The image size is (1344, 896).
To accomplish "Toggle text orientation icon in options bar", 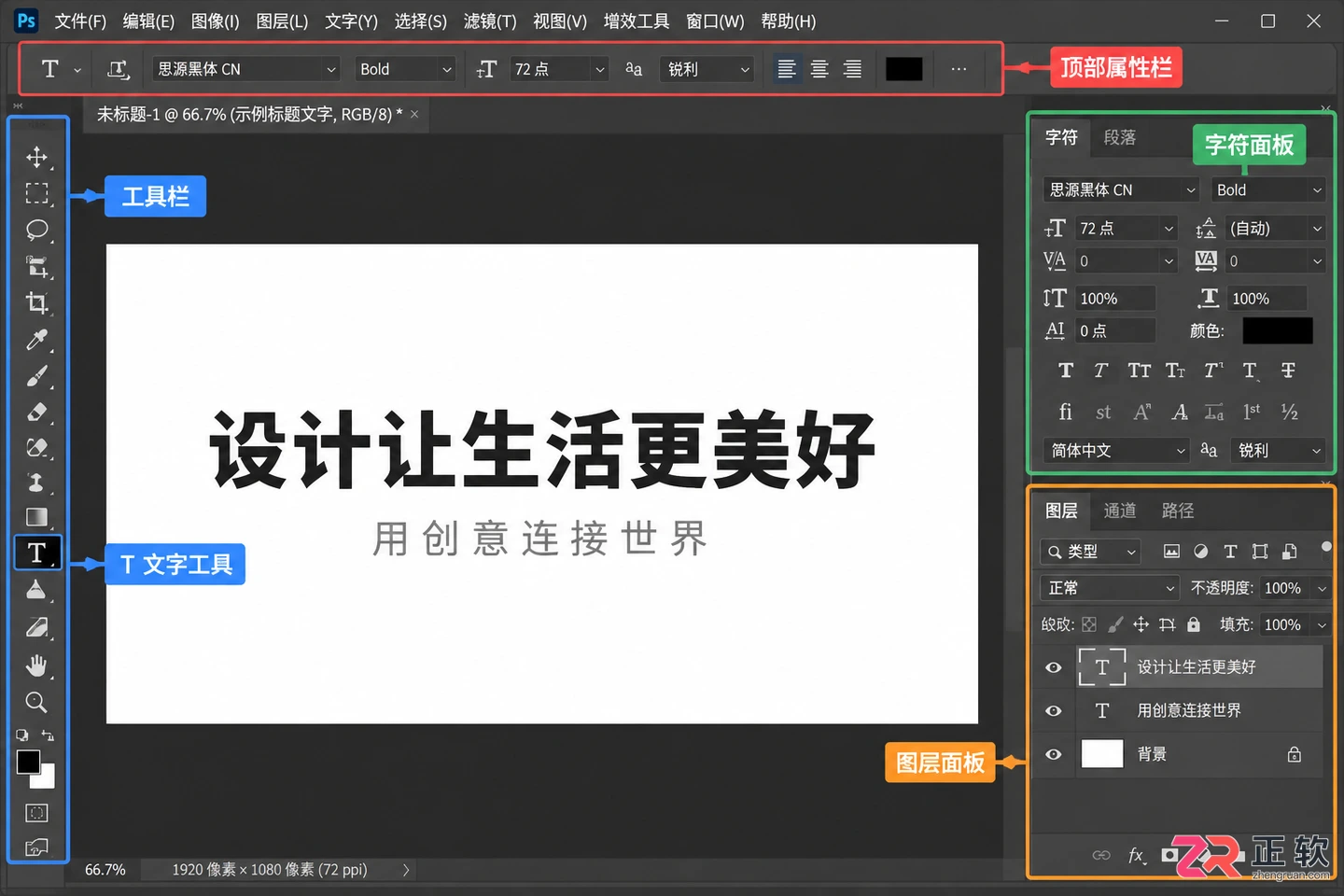I will click(119, 69).
